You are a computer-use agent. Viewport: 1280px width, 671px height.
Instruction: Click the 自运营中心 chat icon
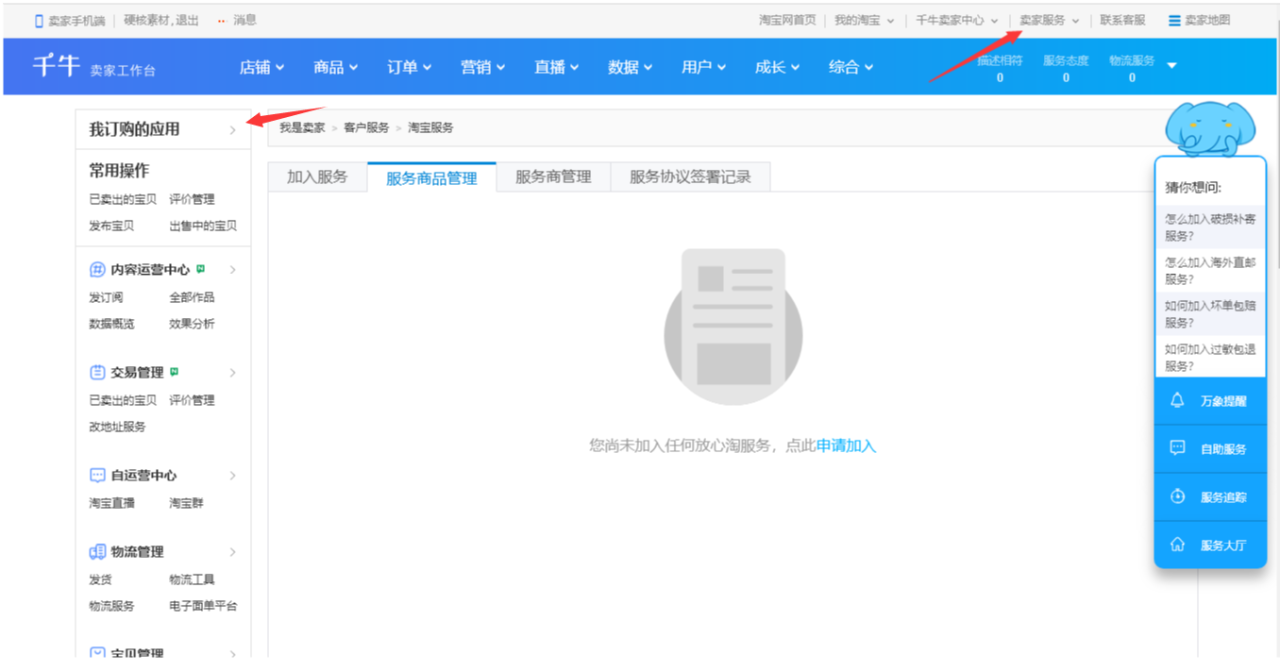97,476
